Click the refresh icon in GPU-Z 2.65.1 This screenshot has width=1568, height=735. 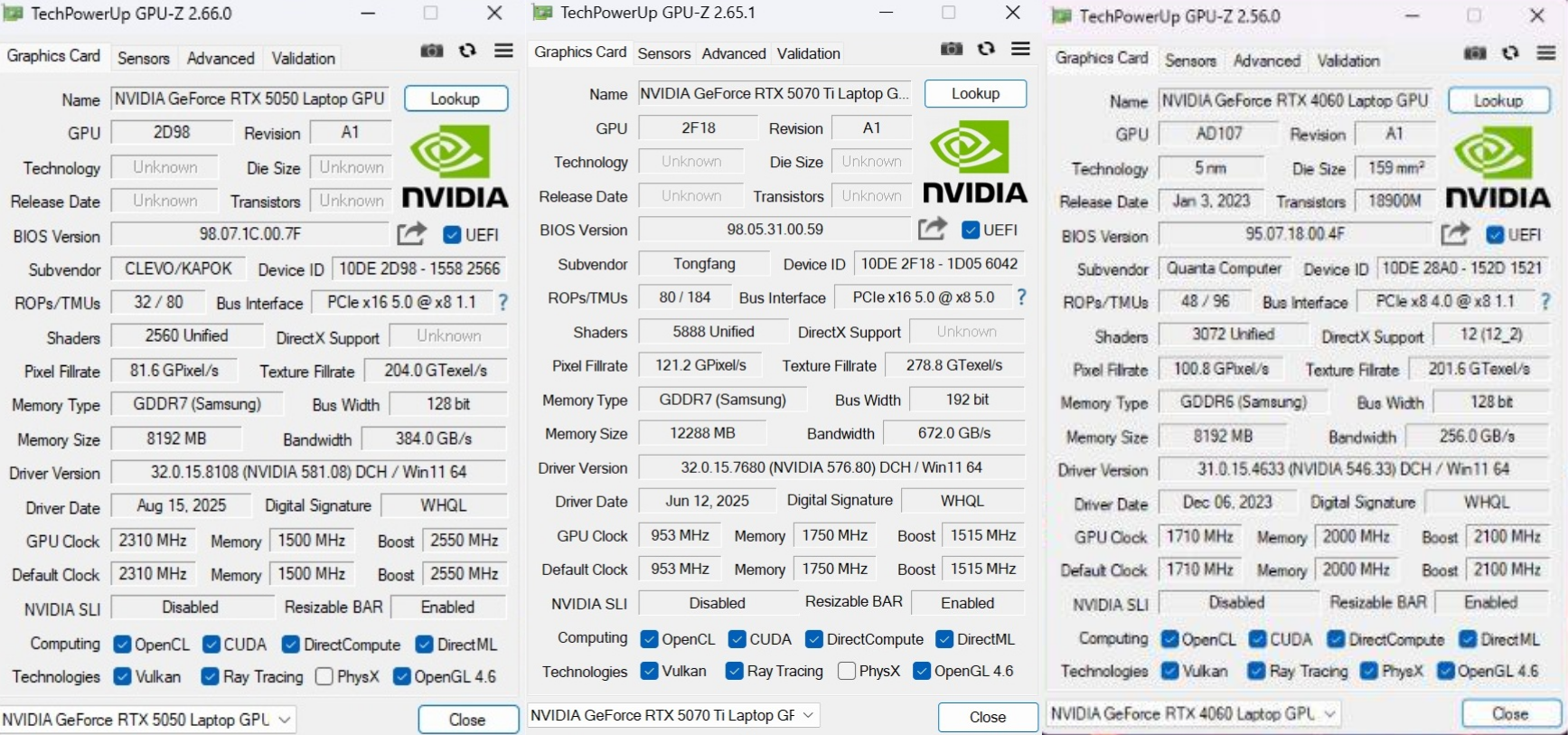(x=986, y=49)
